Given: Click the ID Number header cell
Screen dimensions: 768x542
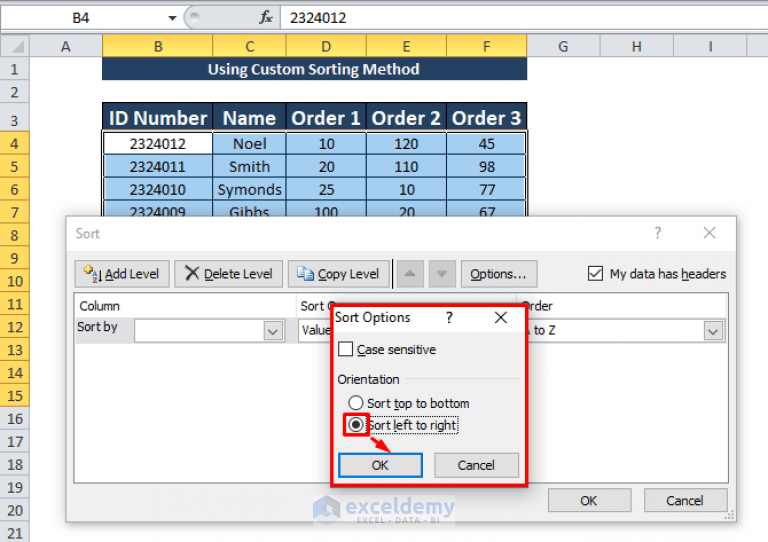Looking at the screenshot, I should tap(158, 118).
